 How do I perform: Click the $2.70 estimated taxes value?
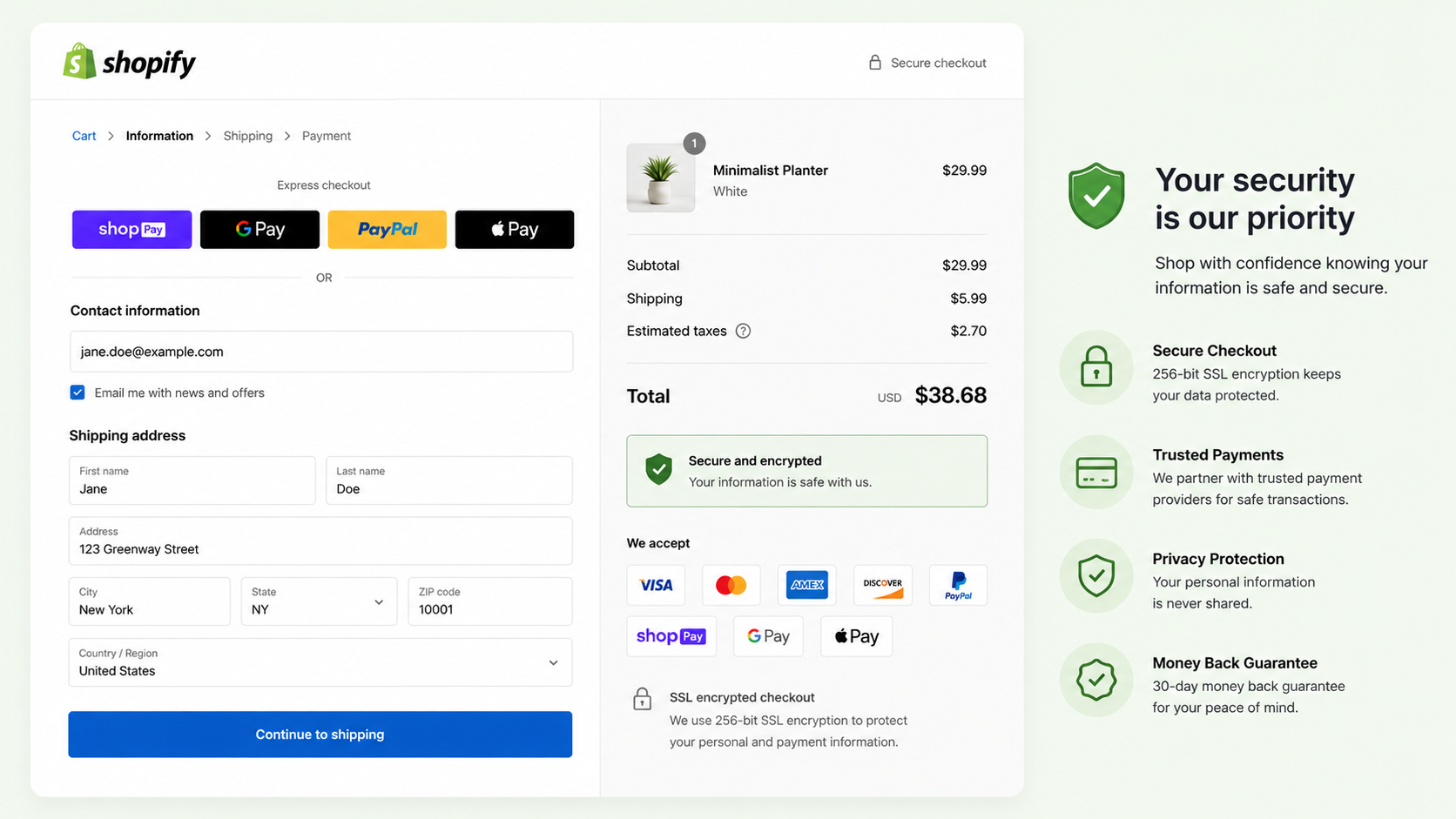[x=968, y=331]
